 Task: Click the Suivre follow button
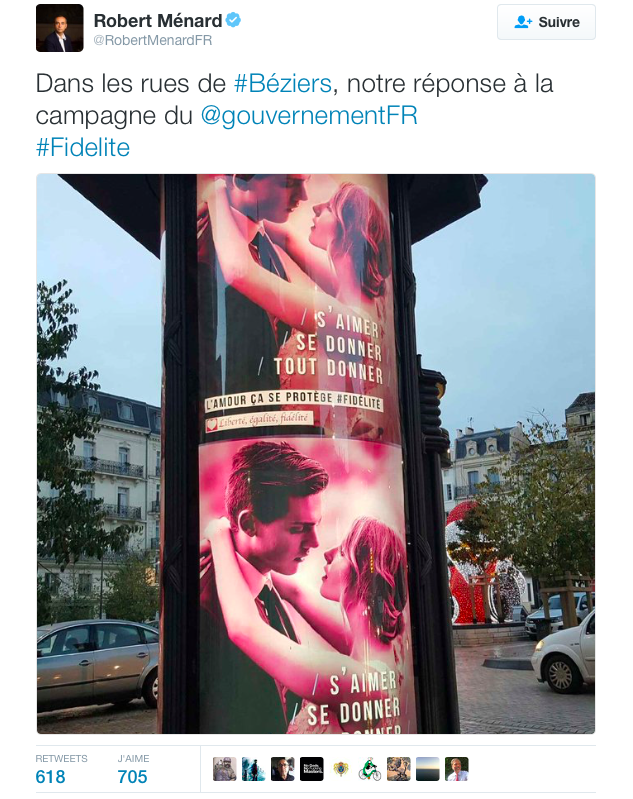coord(546,22)
